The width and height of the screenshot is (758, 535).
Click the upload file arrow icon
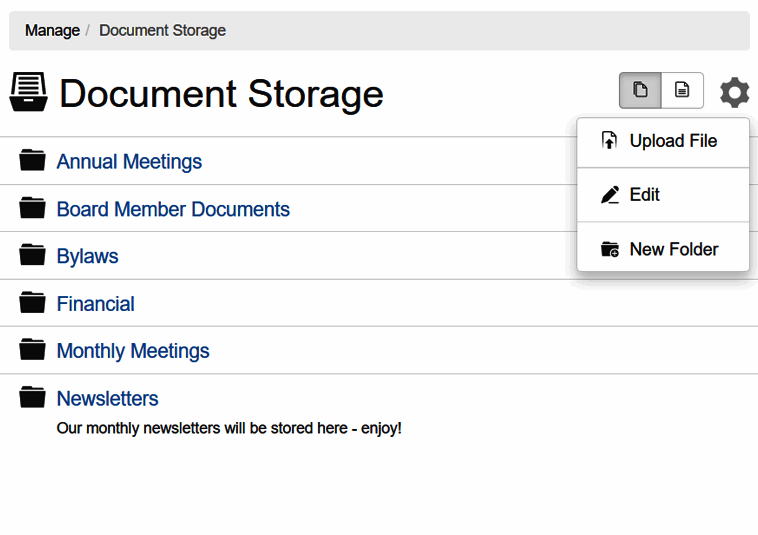[x=610, y=140]
